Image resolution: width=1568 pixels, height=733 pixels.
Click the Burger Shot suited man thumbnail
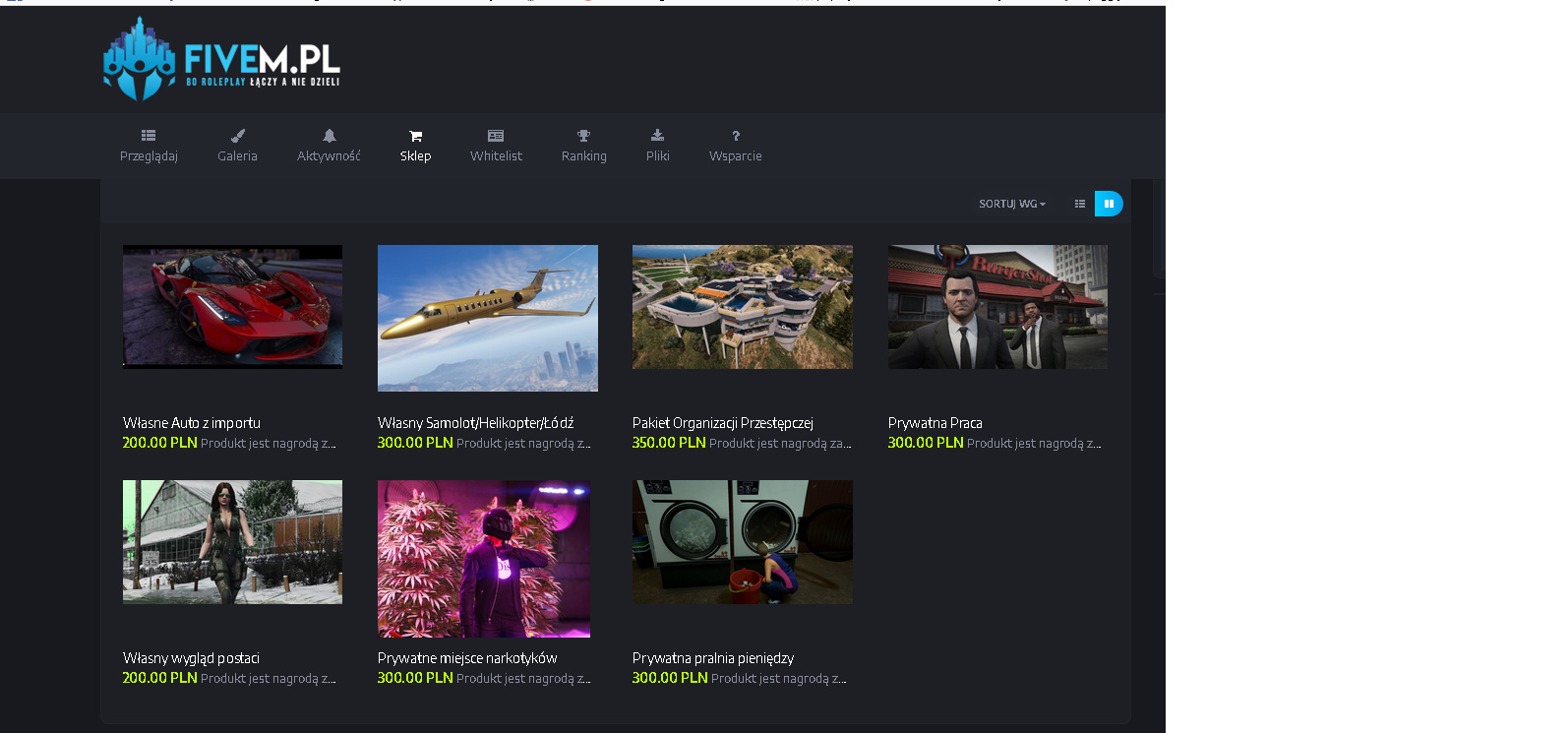997,307
